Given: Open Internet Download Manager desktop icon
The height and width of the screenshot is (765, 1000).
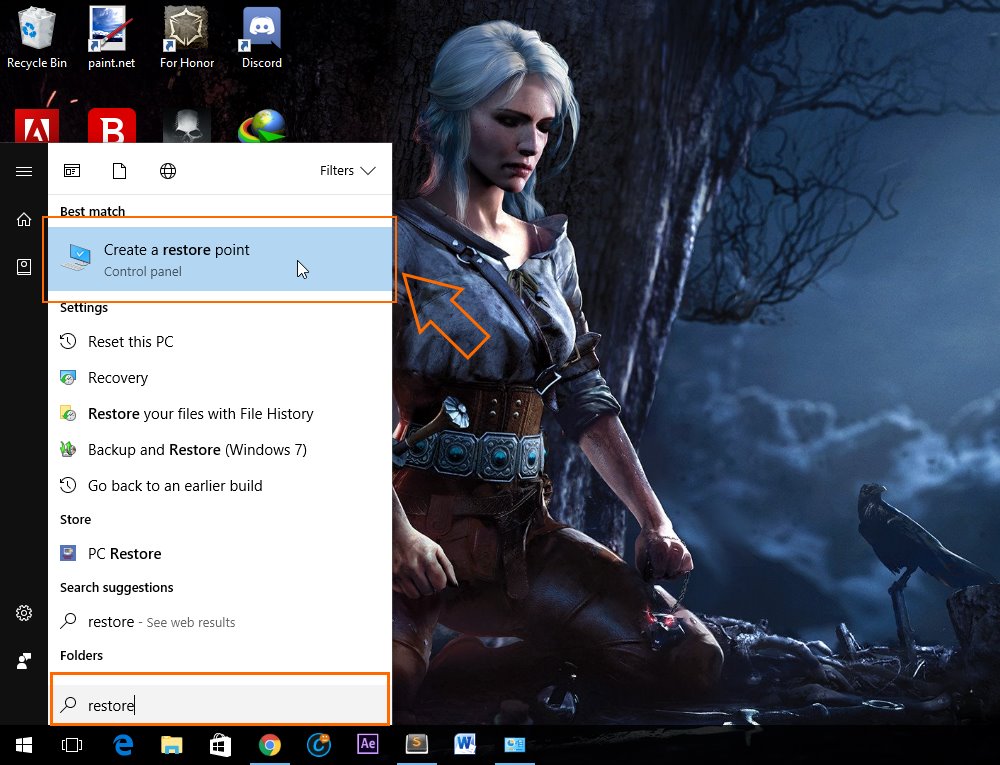Looking at the screenshot, I should pos(261,126).
